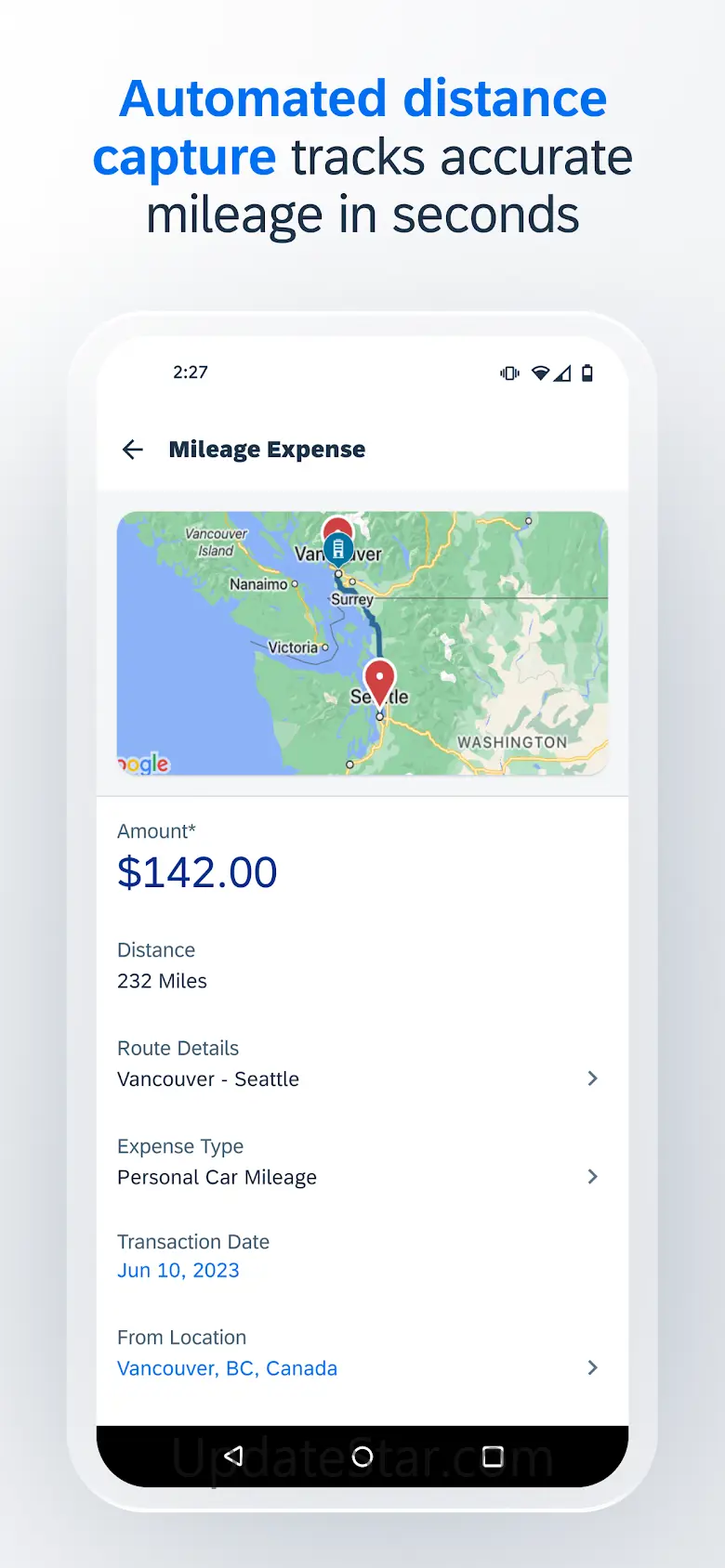Tap the vibrate mode status icon
Screen dimensions: 725x1568
point(509,373)
